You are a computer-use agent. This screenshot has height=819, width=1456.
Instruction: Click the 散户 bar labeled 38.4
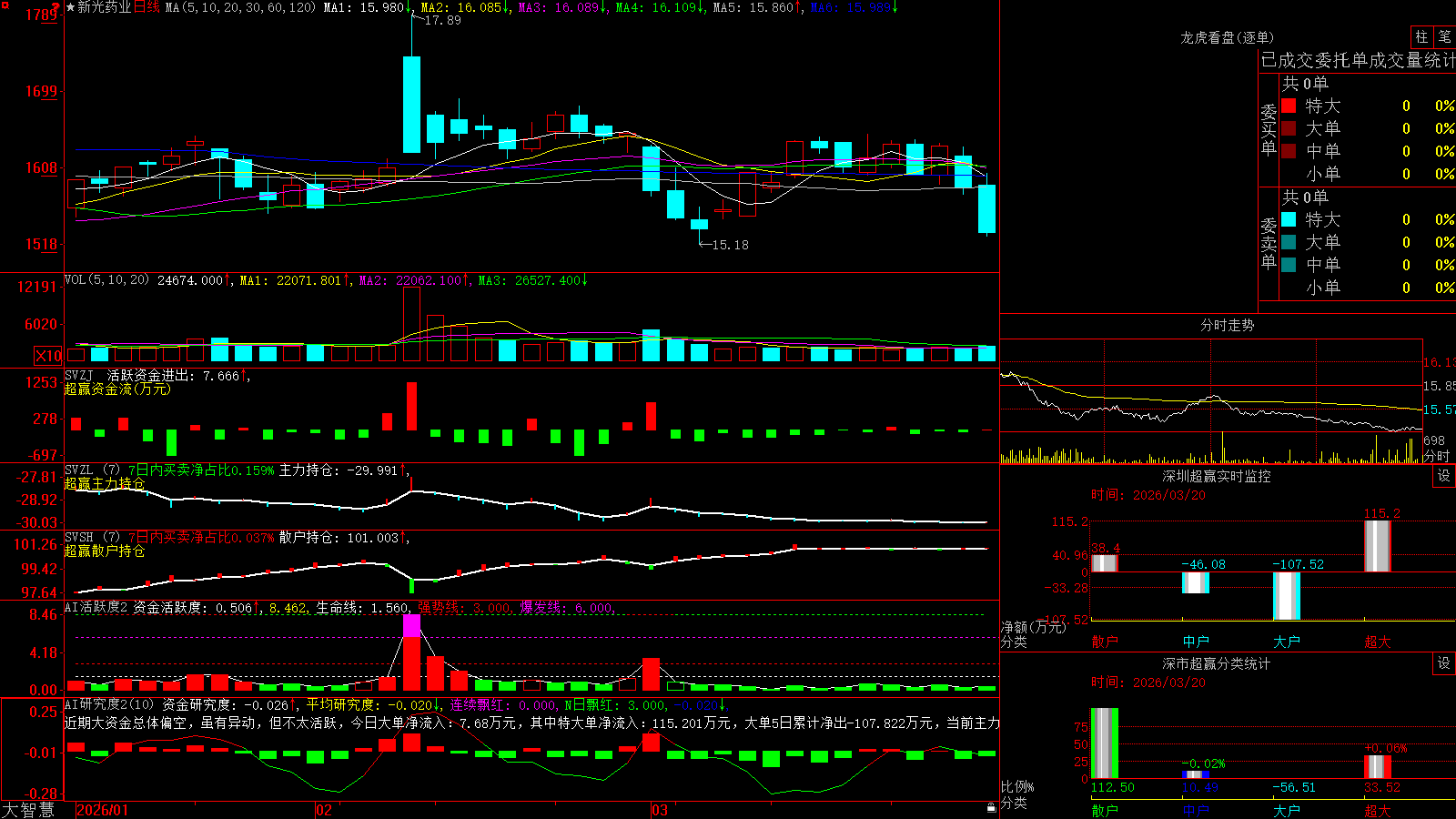click(x=1105, y=562)
